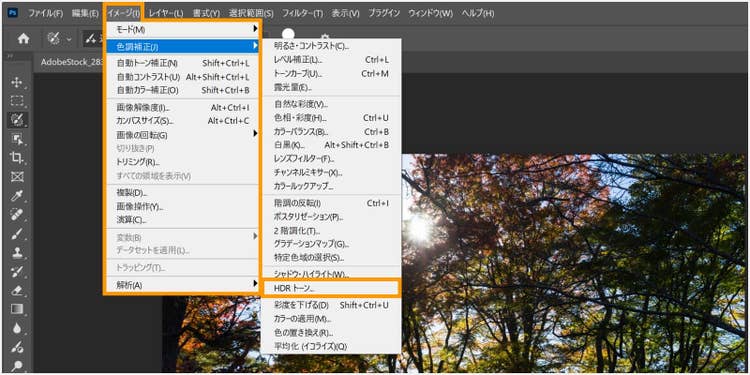Choose シャドウ・ハイライト(W)

tap(331, 275)
